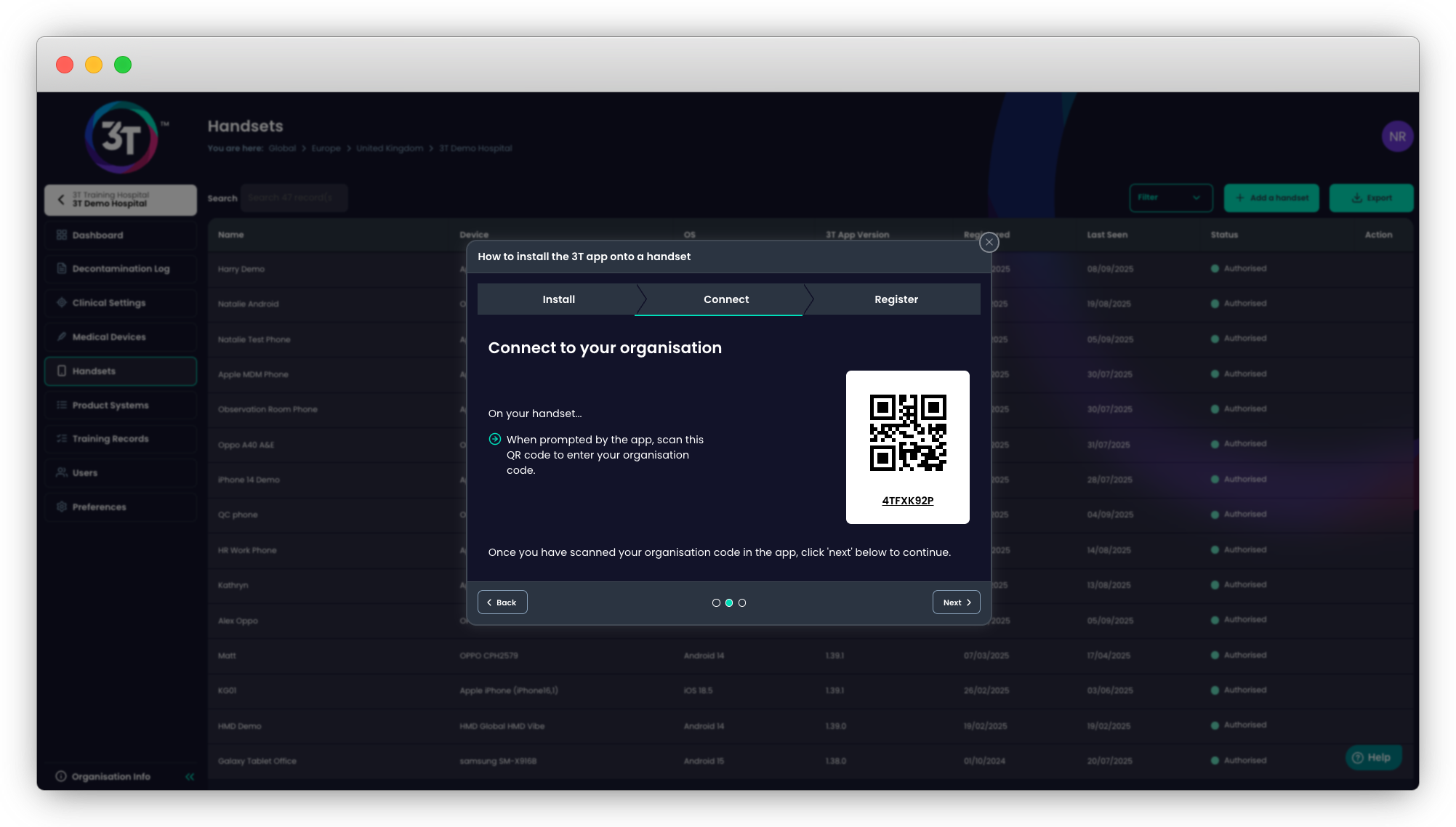Image resolution: width=1456 pixels, height=827 pixels.
Task: Click the Back button in the dialog
Action: click(502, 602)
